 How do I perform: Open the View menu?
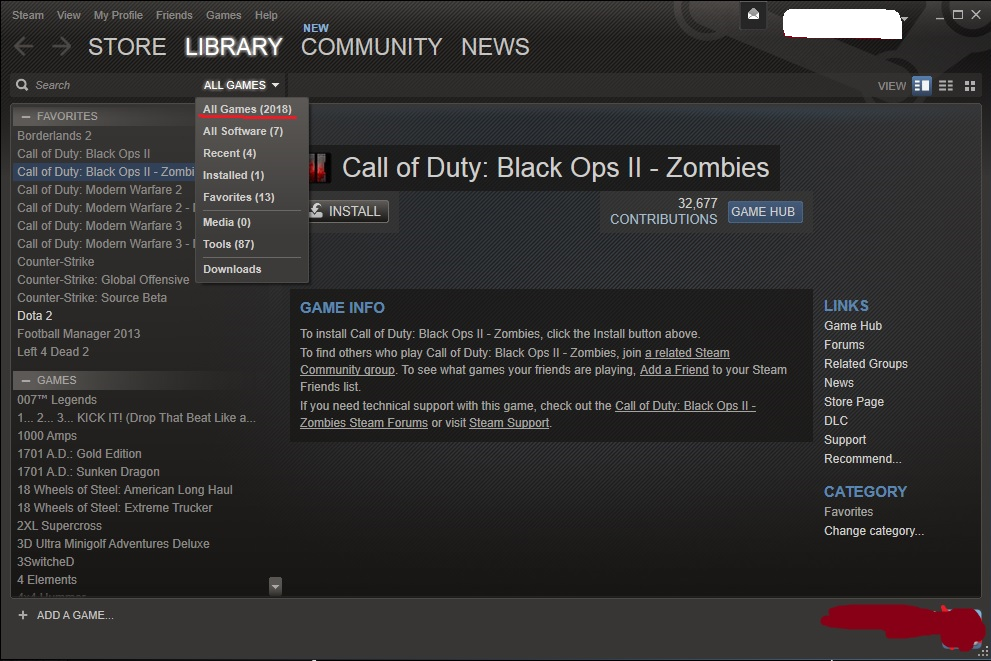(x=68, y=15)
